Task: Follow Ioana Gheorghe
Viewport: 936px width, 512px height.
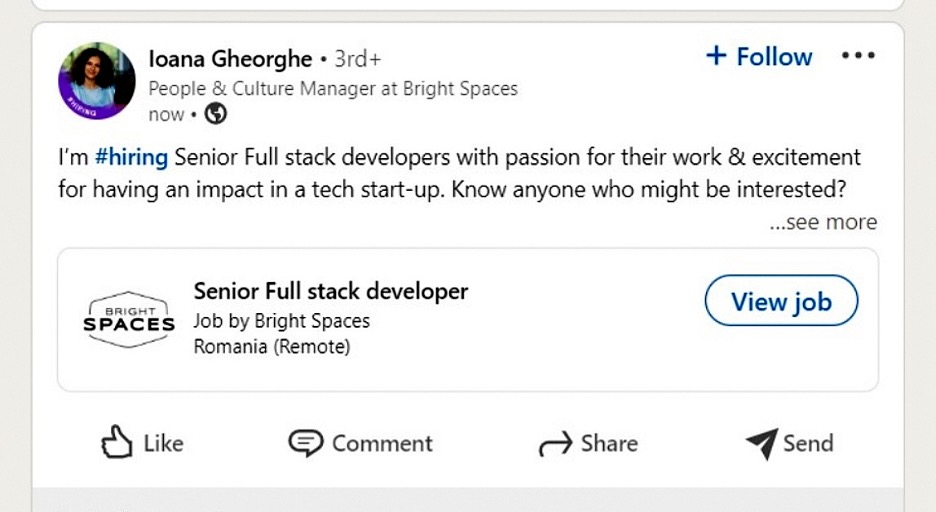Action: click(759, 57)
